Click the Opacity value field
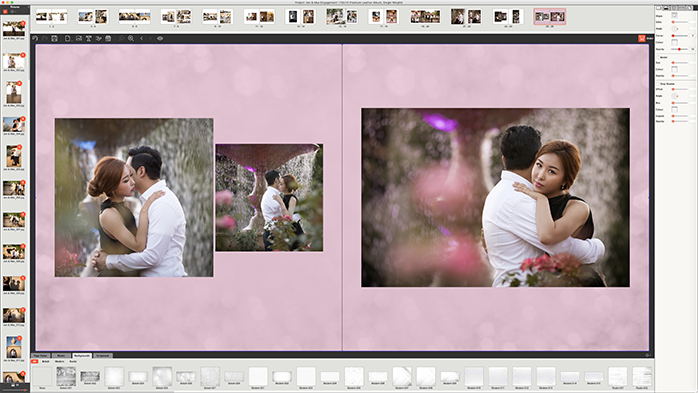 pyautogui.click(x=692, y=49)
